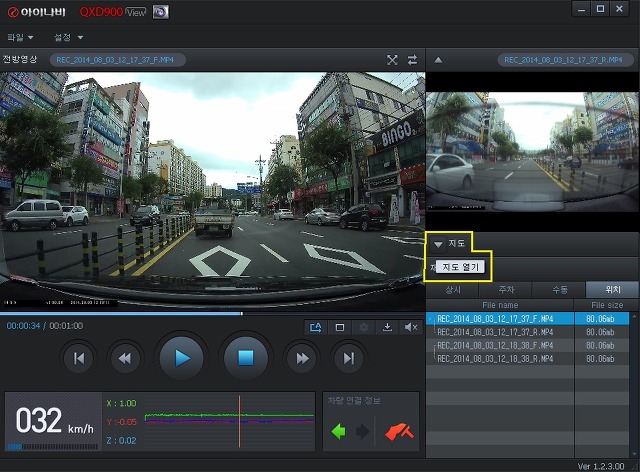Click the orange marker on G-sensor graph
Viewport: 640px width, 472px height.
point(240,421)
